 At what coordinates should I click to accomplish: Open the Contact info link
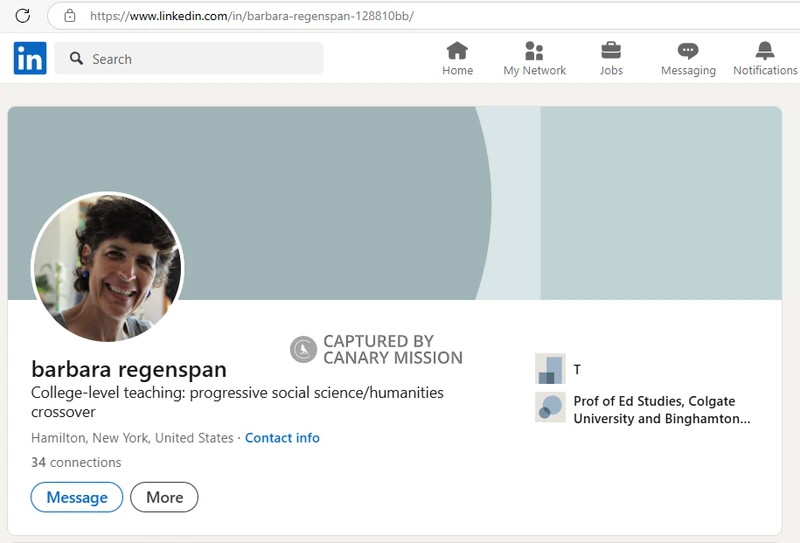click(x=282, y=438)
